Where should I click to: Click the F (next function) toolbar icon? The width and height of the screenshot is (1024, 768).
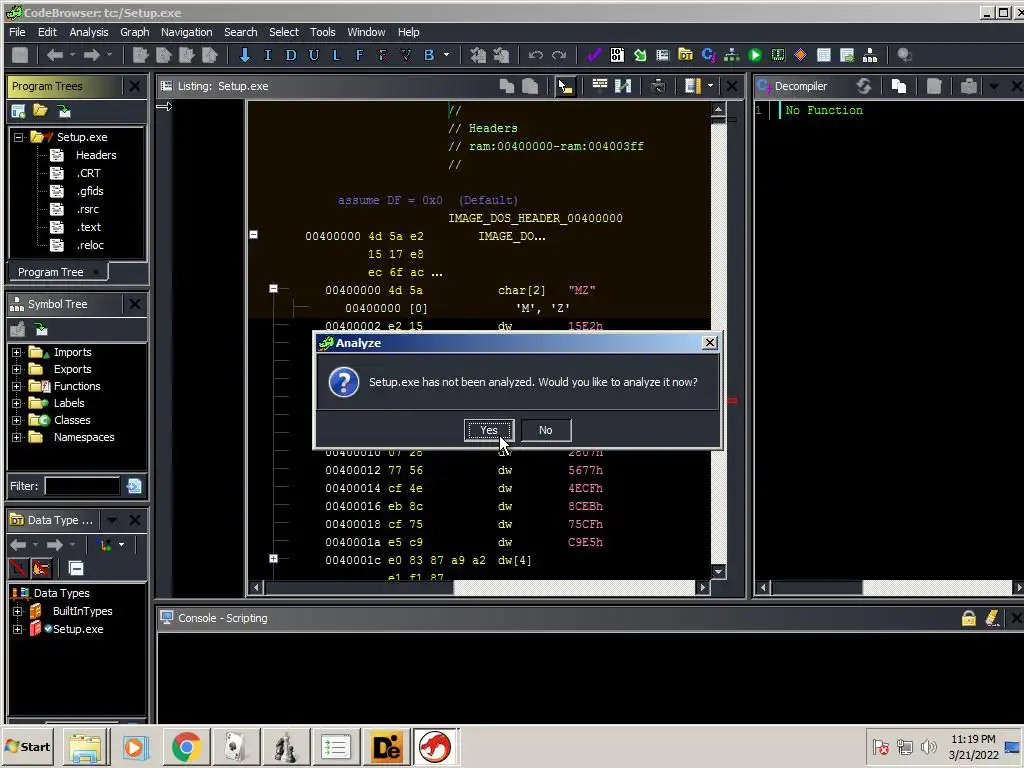click(x=359, y=55)
